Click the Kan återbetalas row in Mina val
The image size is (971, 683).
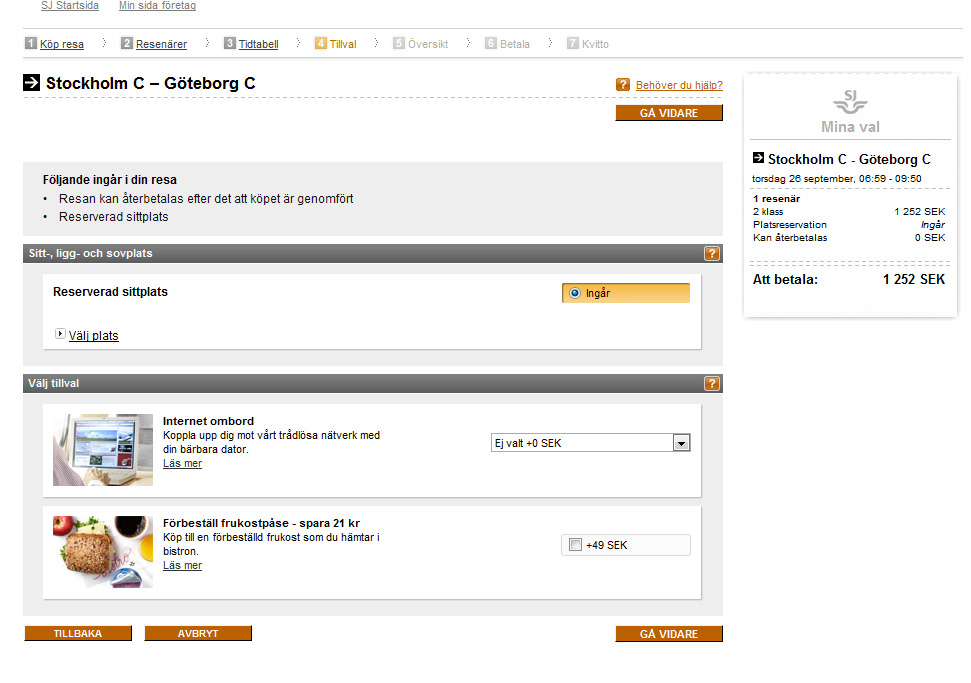tap(849, 238)
